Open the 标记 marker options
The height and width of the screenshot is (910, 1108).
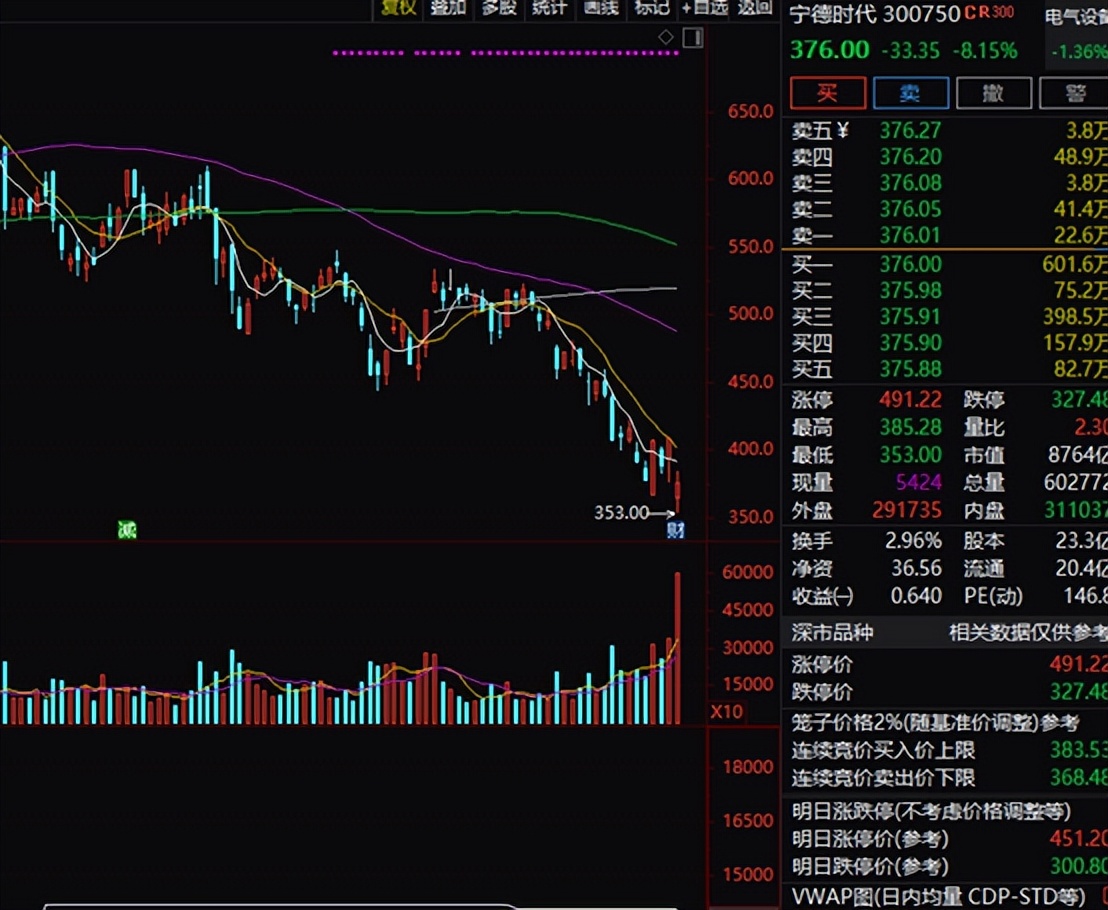pyautogui.click(x=652, y=8)
